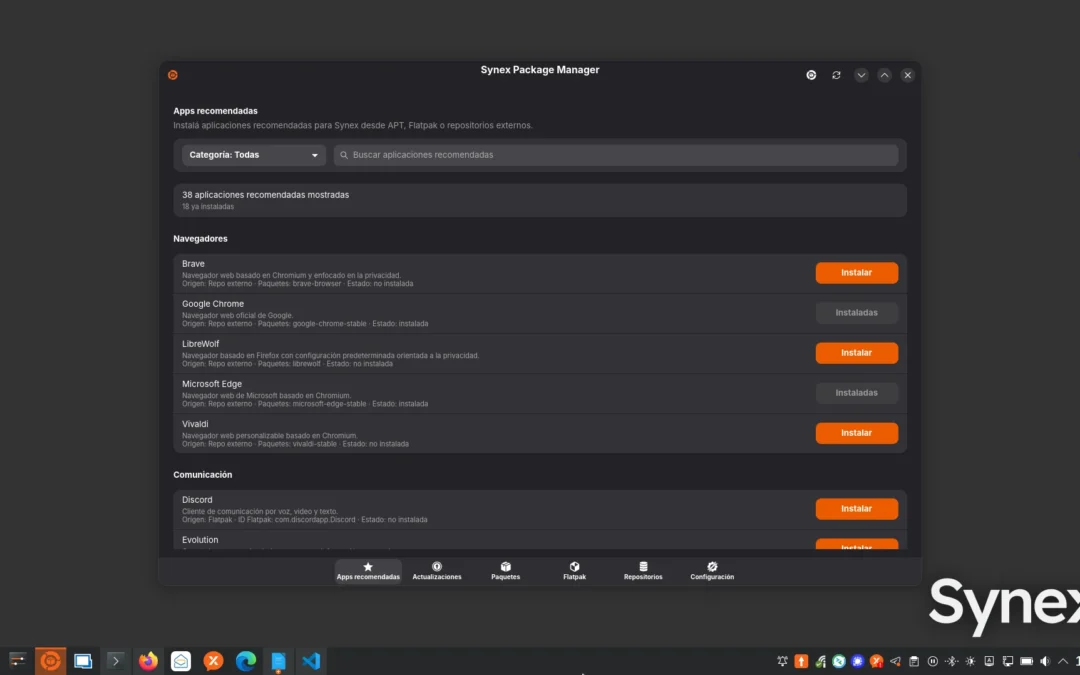Image resolution: width=1080 pixels, height=675 pixels.
Task: Open the desktop window icon in taskbar
Action: pos(83,661)
